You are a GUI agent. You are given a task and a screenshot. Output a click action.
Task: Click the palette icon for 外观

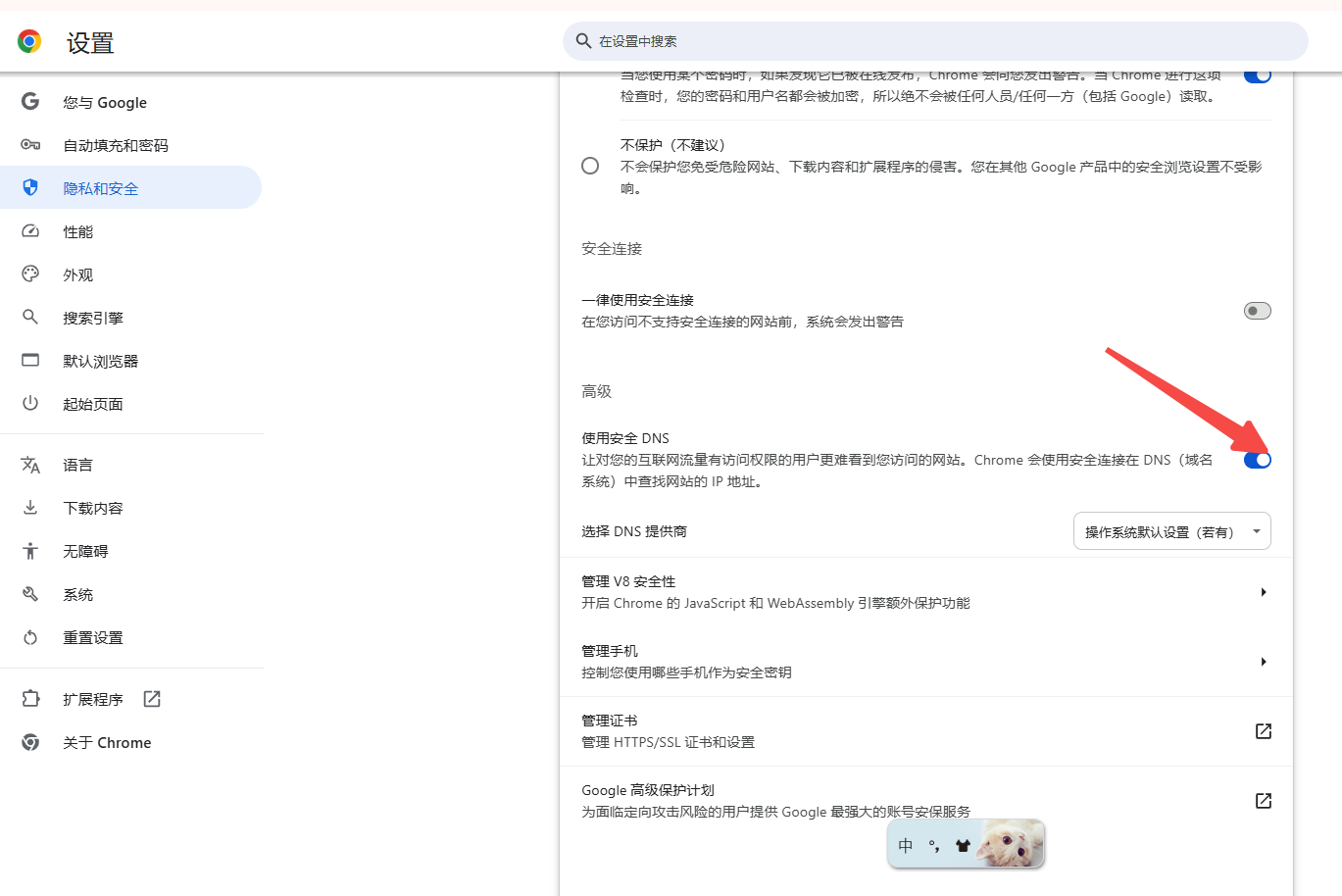click(30, 274)
